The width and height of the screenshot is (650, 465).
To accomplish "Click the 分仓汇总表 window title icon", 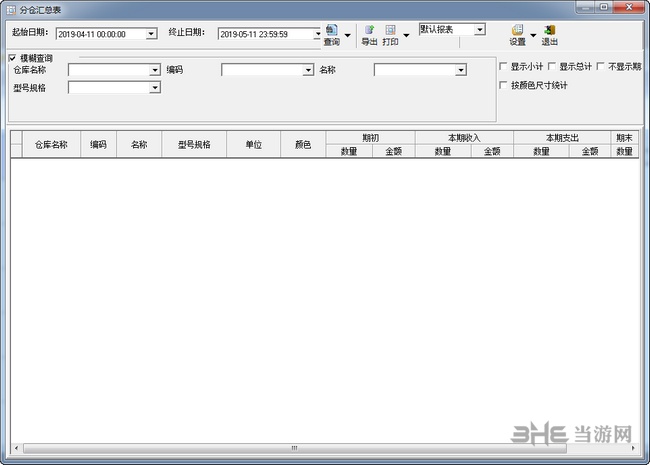I will pos(11,10).
